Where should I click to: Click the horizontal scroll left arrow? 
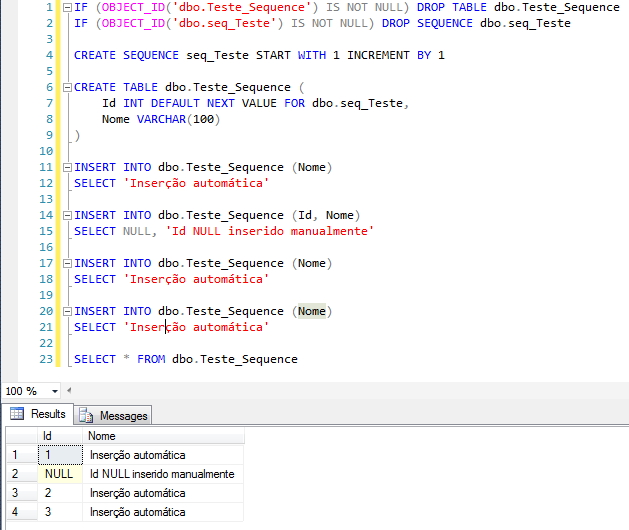click(69, 390)
